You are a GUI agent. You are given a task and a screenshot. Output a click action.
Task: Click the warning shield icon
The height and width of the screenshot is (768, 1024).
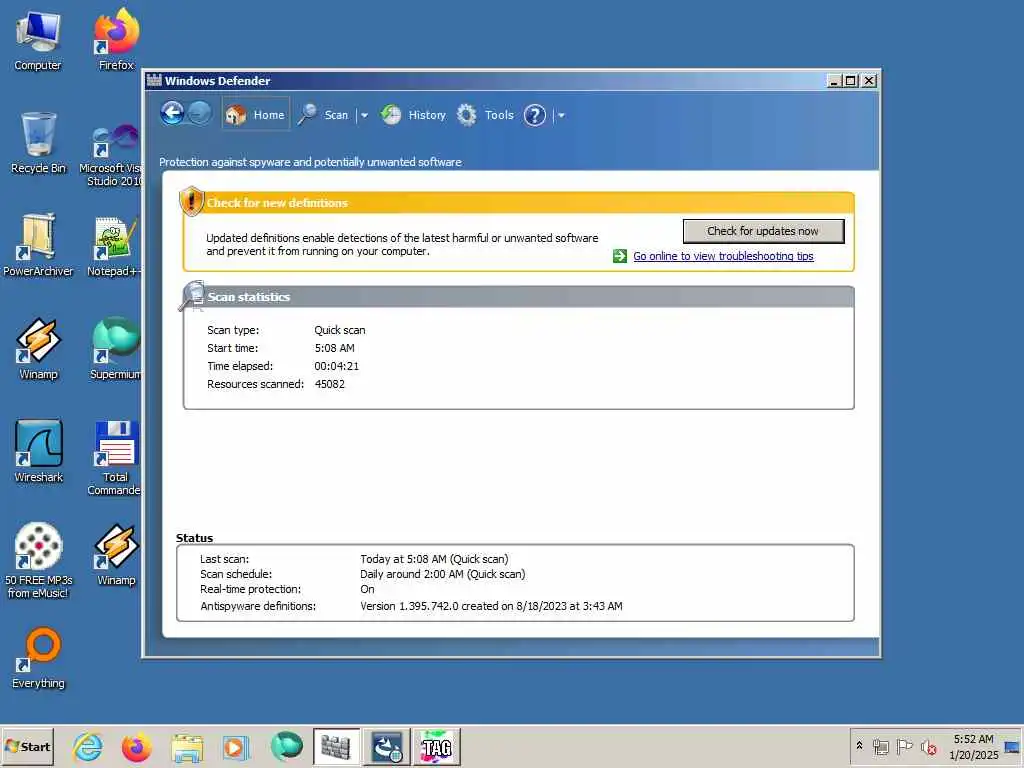(x=191, y=200)
